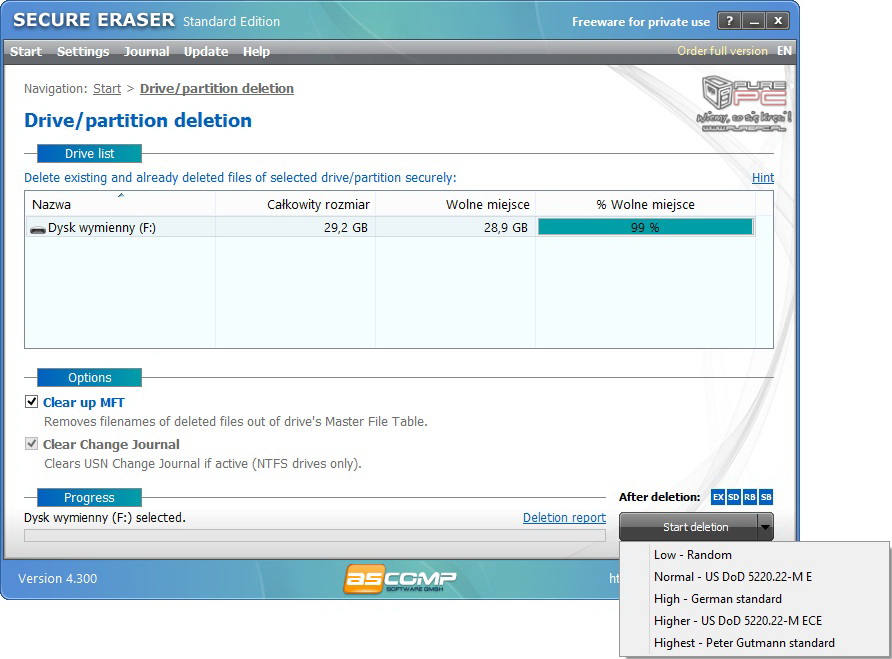The image size is (892, 659).
Task: Click the ASCOMP logo in footer
Action: (x=400, y=578)
